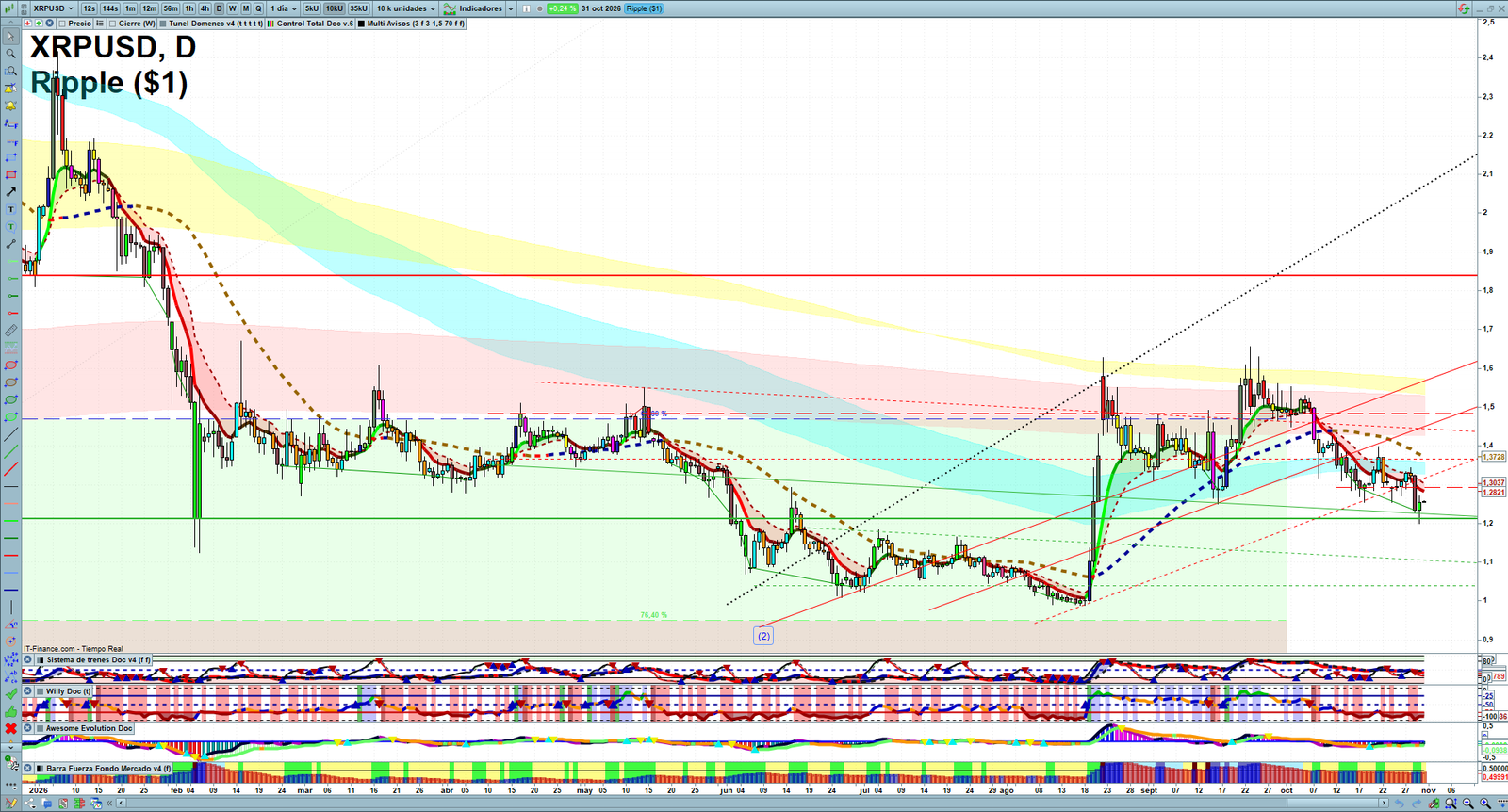
Task: Click the 5kU units button
Action: coord(312,8)
